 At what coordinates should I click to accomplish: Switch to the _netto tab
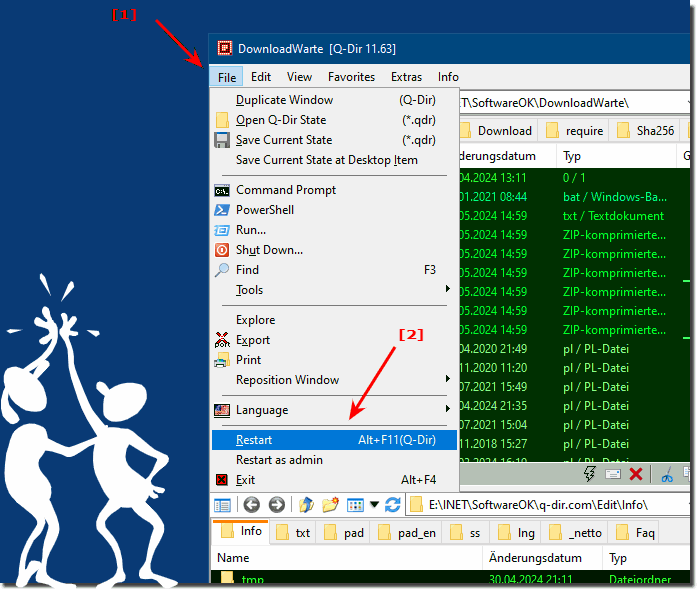(575, 533)
